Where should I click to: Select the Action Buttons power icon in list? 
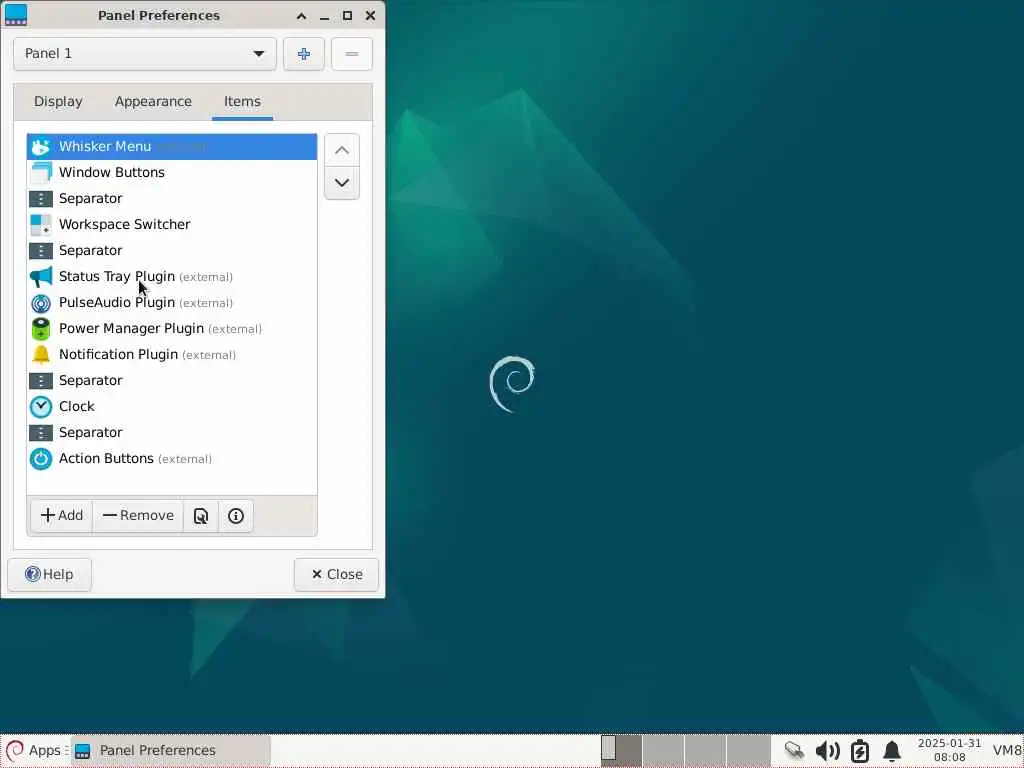click(x=40, y=459)
